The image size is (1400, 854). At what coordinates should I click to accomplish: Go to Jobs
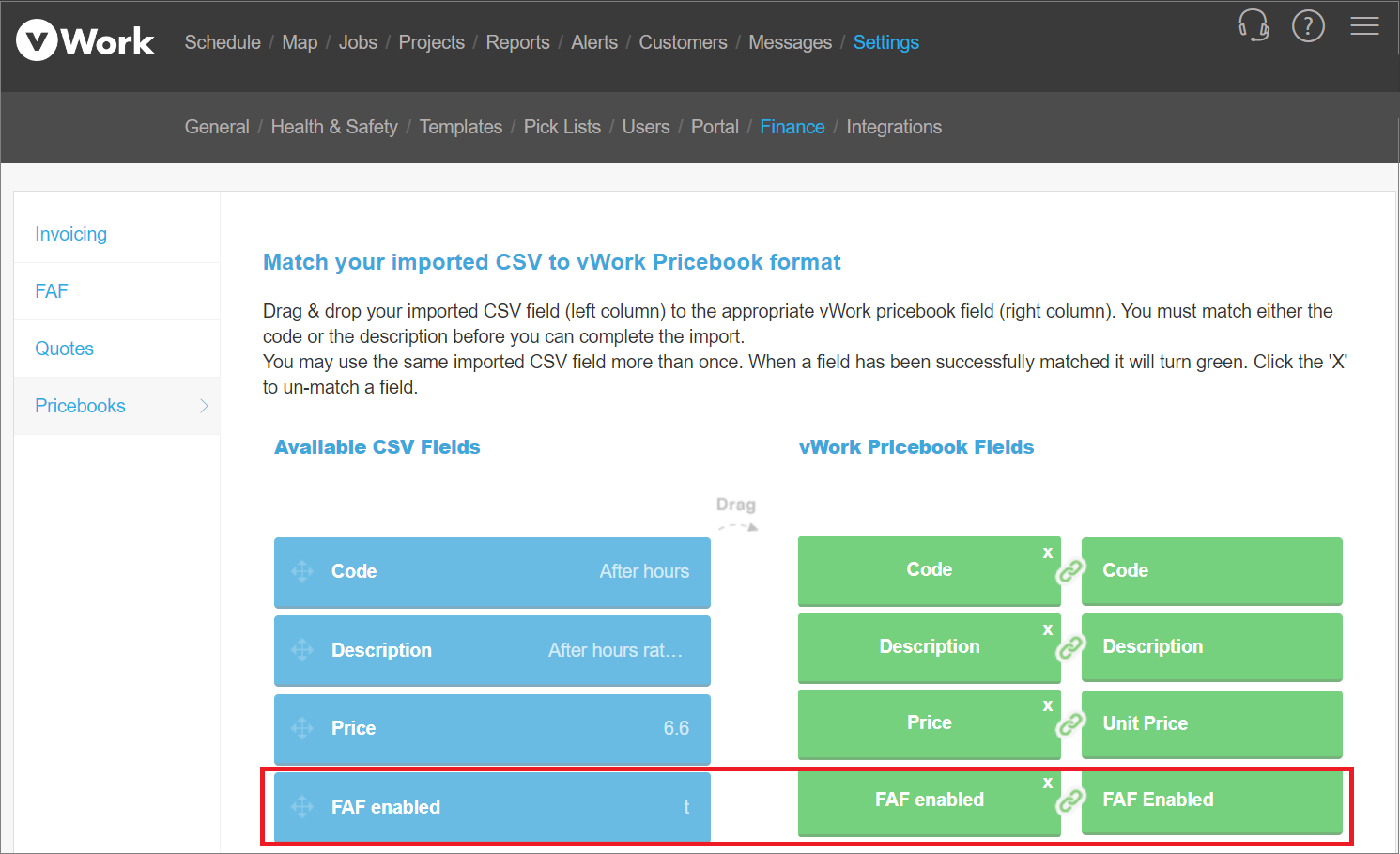(x=358, y=42)
